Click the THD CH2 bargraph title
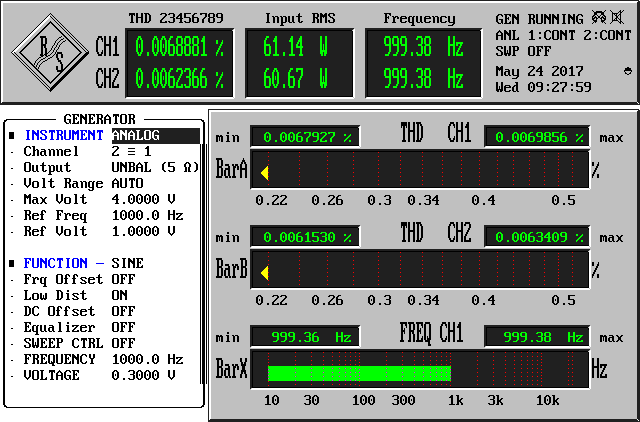640x422 pixels. [436, 233]
